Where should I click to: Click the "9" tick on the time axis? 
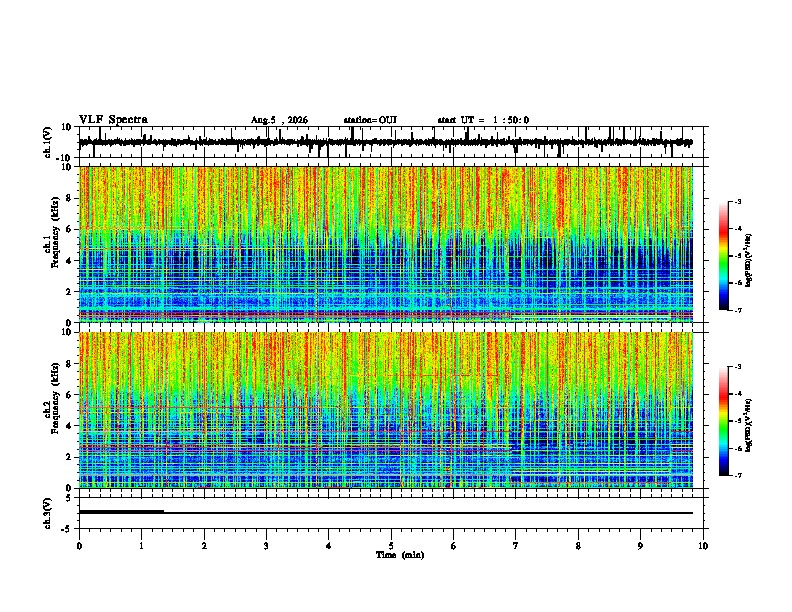[640, 546]
